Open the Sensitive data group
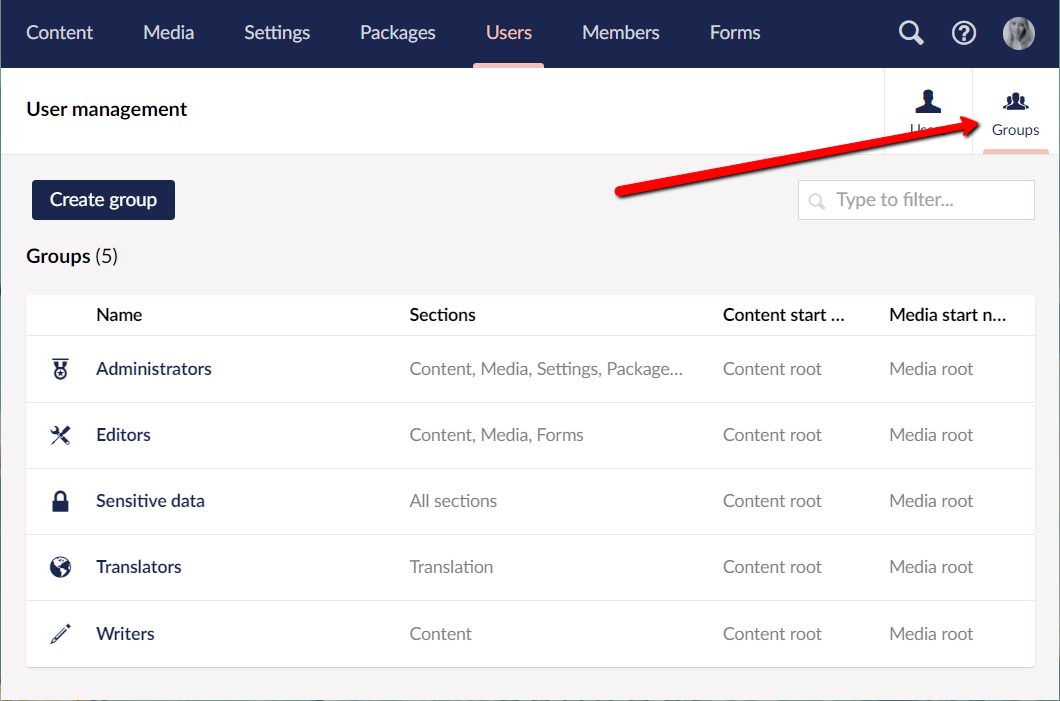The width and height of the screenshot is (1060, 701). 150,501
